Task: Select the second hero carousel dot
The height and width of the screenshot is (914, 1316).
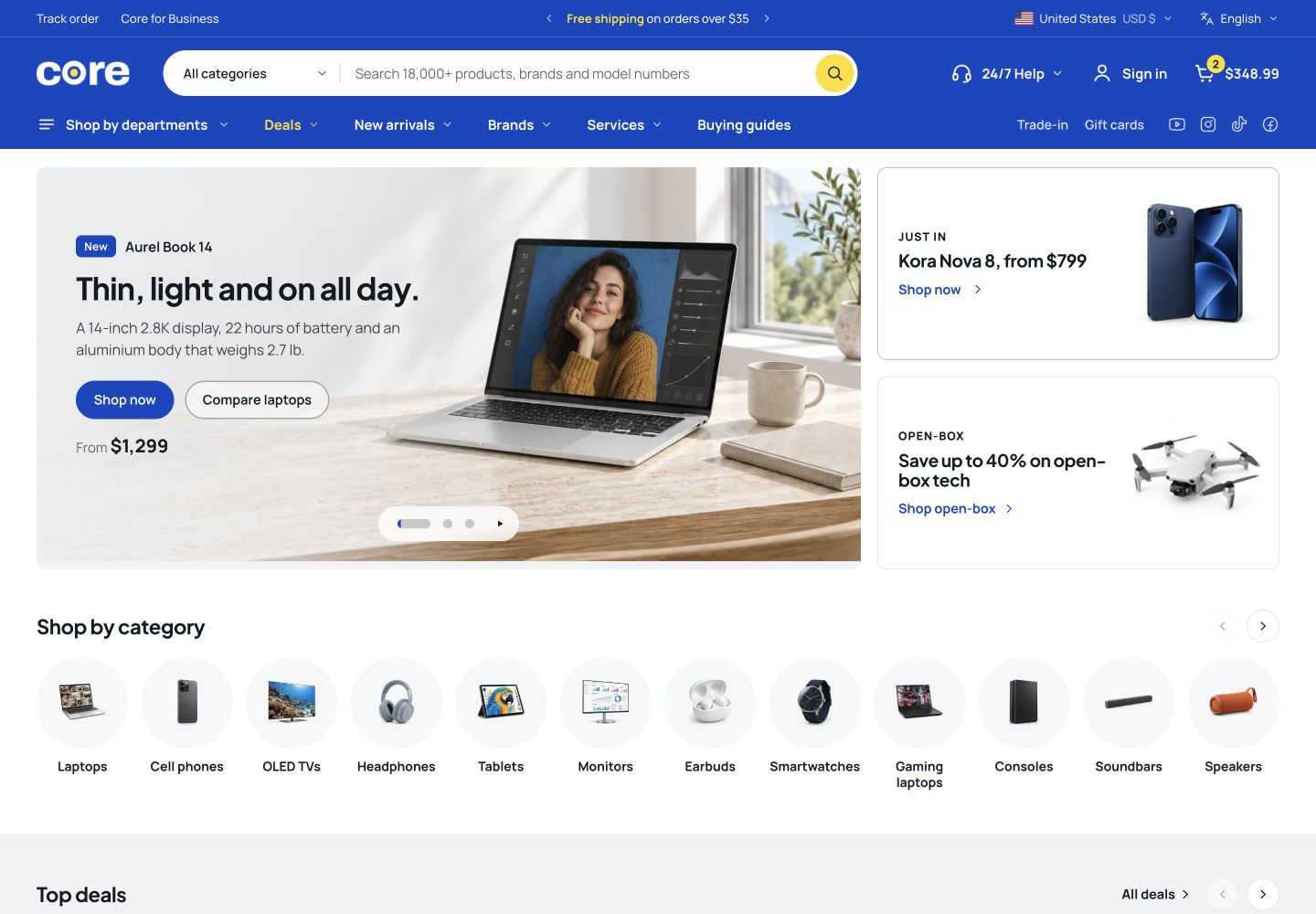Action: coord(448,524)
